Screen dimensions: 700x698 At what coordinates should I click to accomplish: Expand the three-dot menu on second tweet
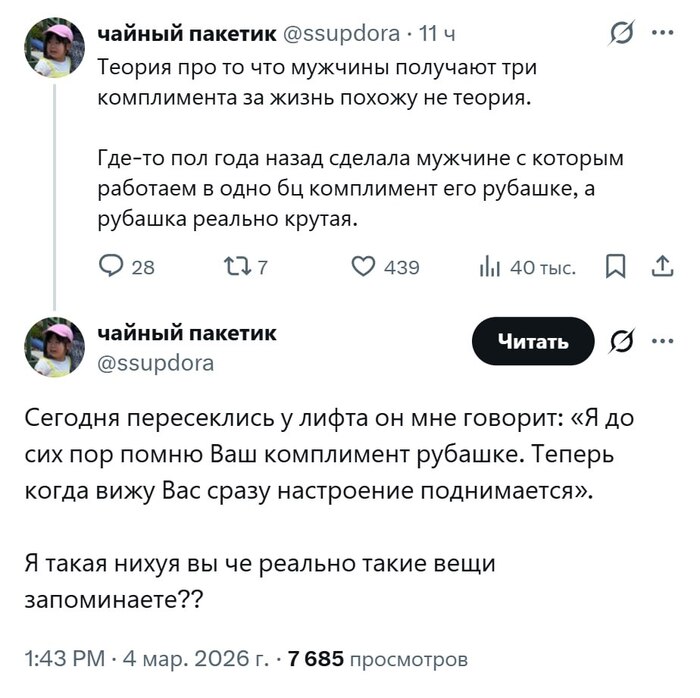[x=662, y=341]
